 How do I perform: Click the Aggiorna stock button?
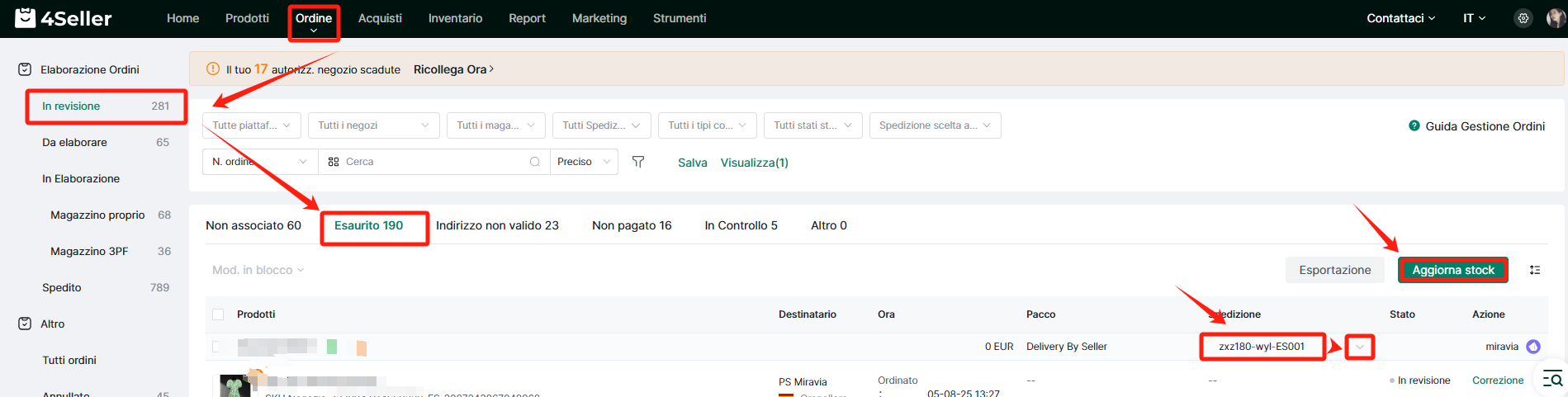pyautogui.click(x=1453, y=270)
